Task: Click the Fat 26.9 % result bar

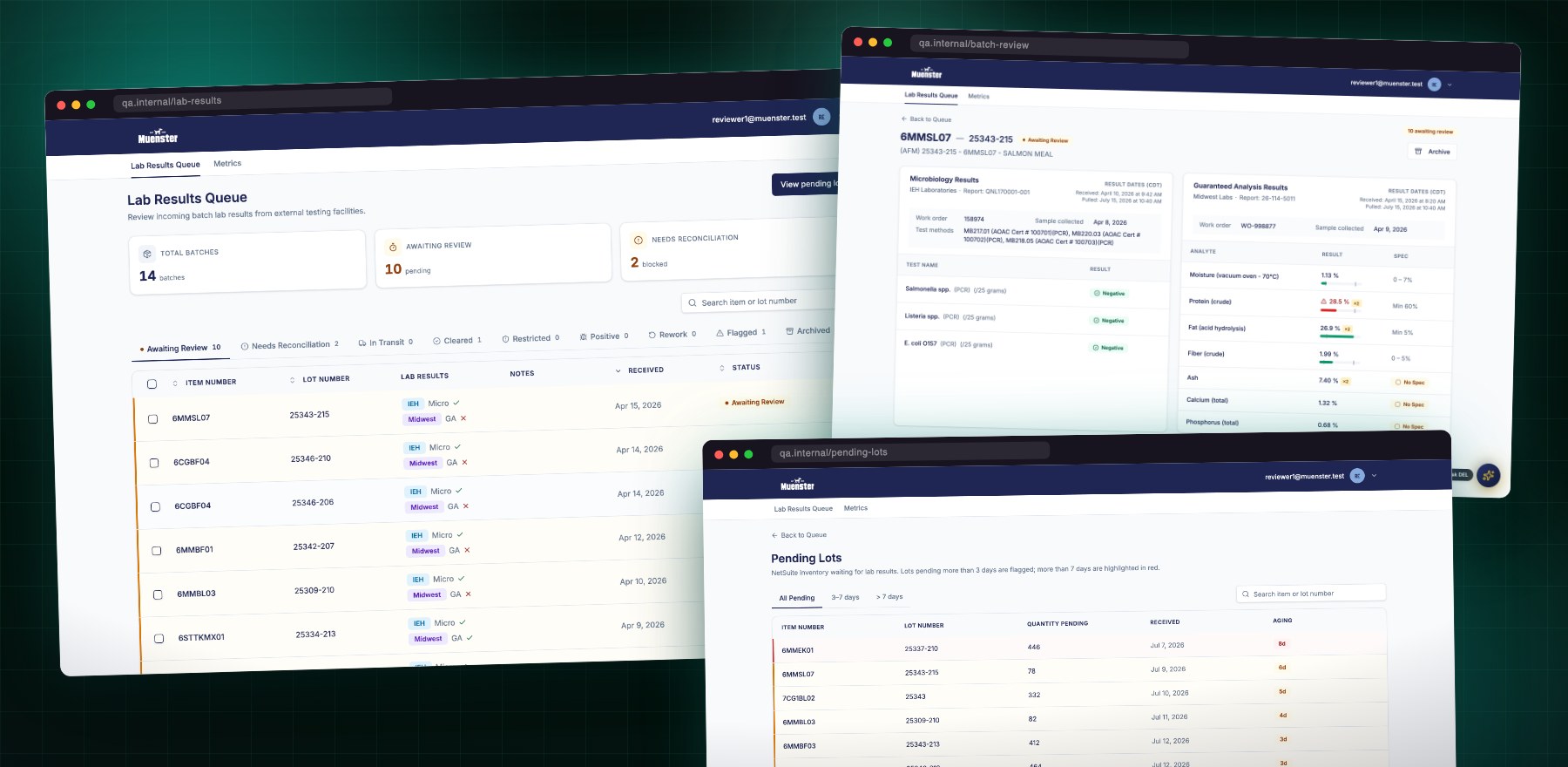Action: pyautogui.click(x=1341, y=336)
